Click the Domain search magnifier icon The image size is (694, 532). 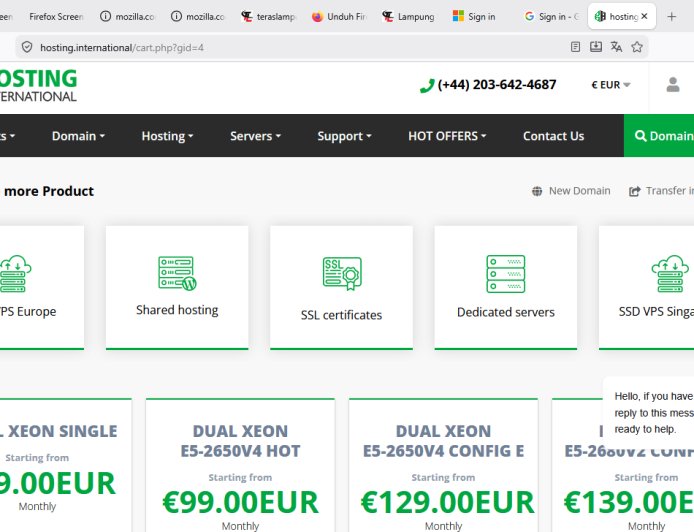[x=640, y=135]
